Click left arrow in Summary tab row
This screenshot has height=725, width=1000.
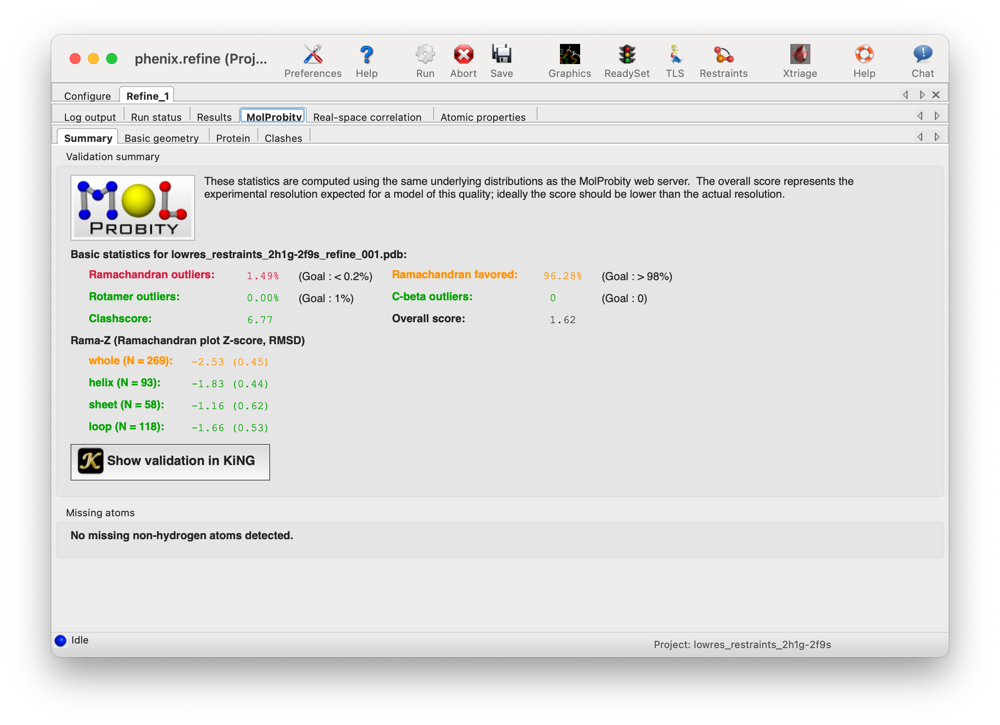[920, 136]
